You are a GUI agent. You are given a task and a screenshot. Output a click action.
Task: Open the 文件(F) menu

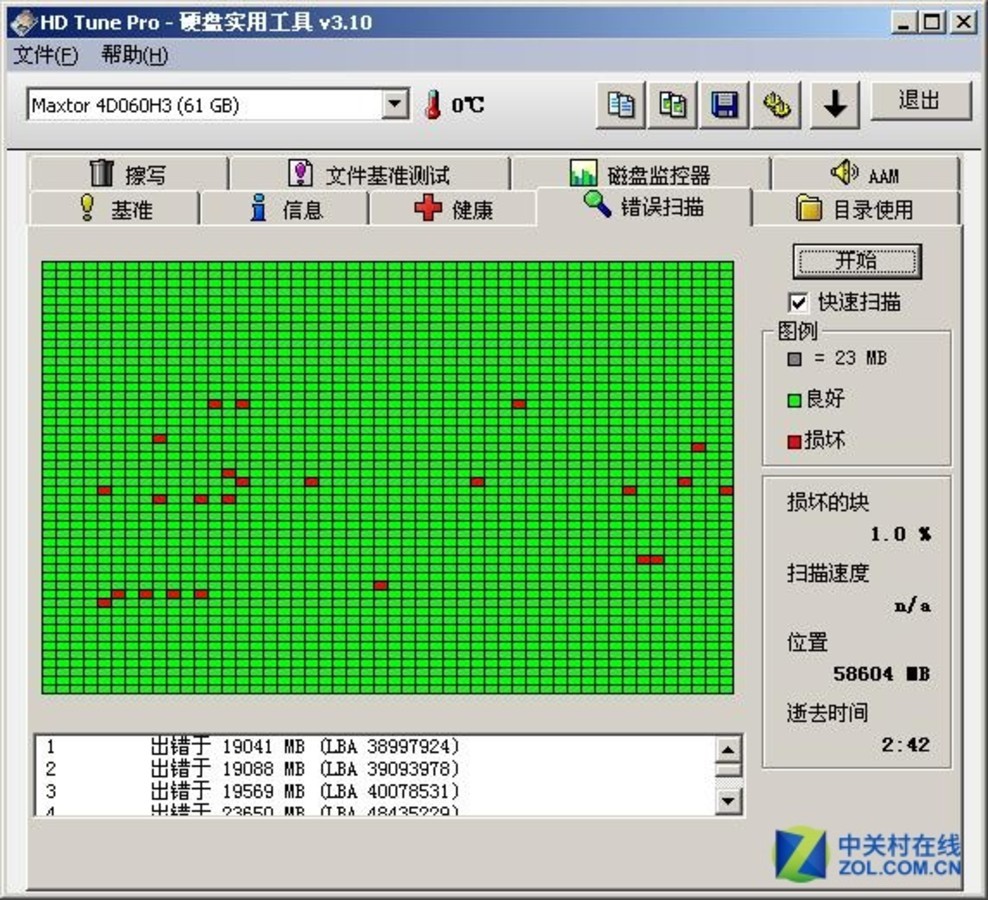[x=45, y=55]
